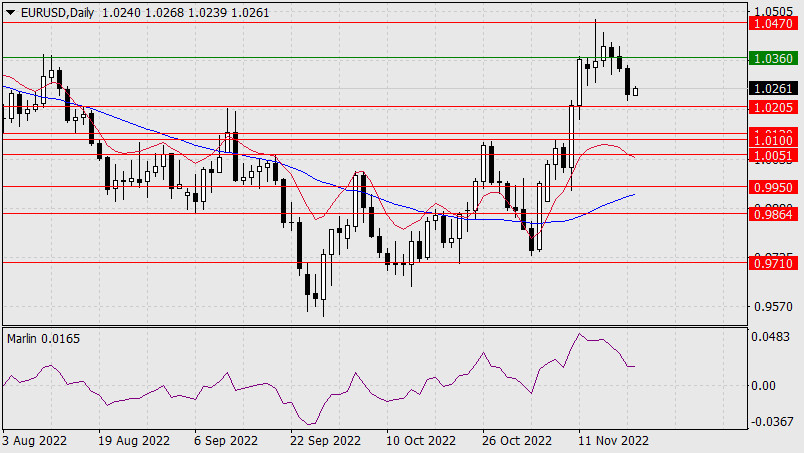
Task: Select the 1.0100 red price level label
Action: (773, 141)
